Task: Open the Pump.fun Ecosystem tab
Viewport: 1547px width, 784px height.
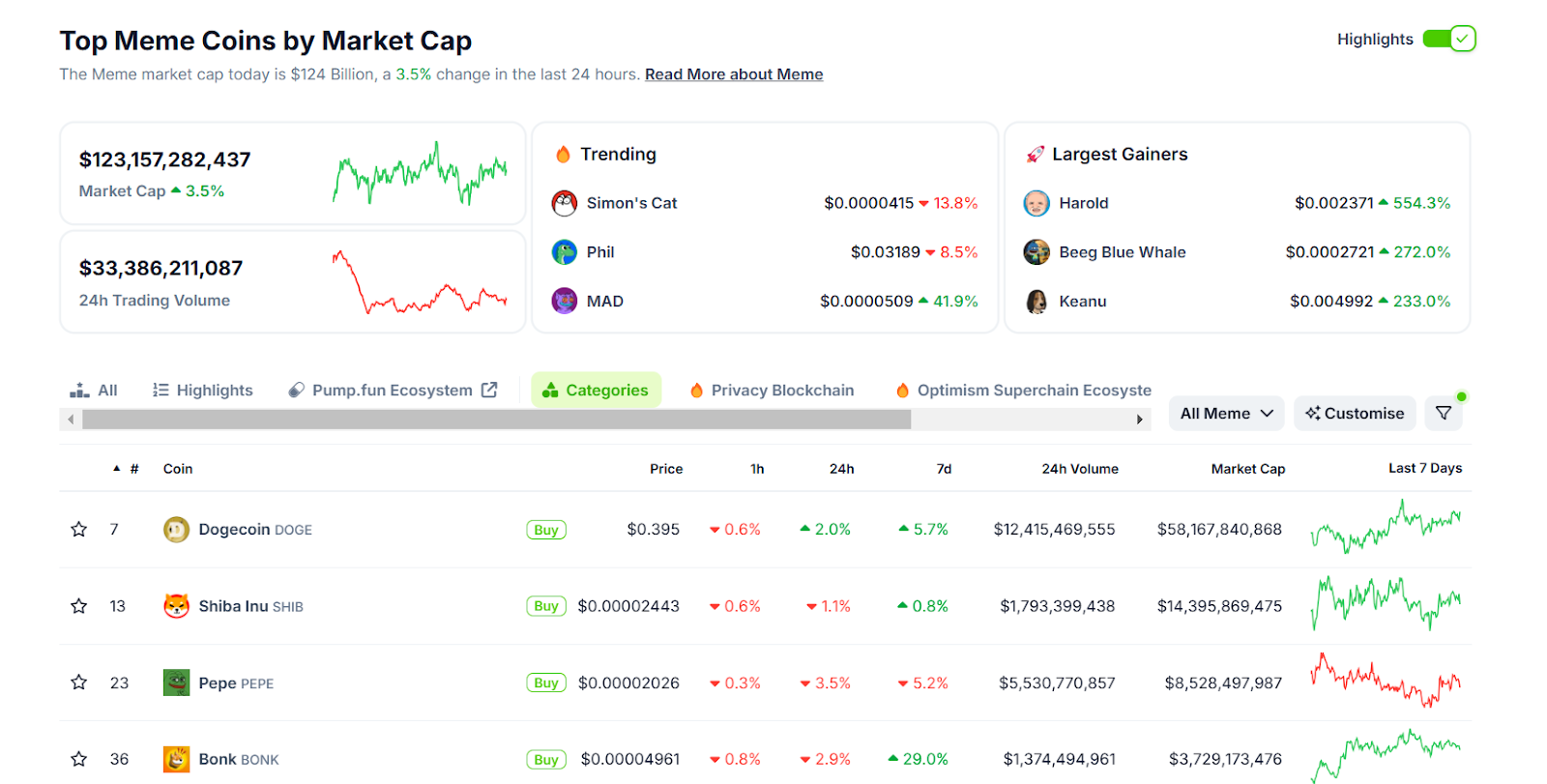Action: point(393,391)
